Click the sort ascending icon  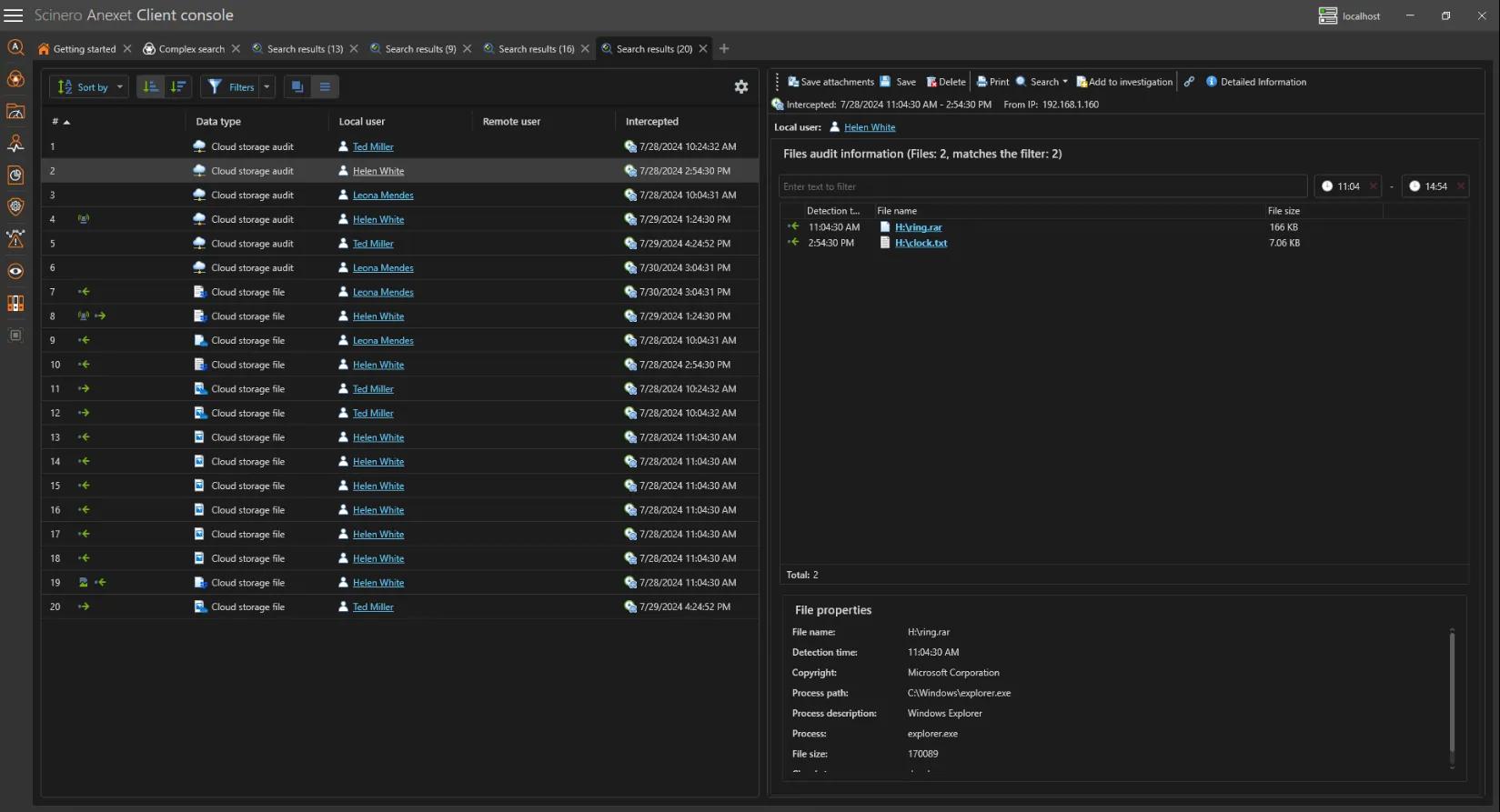click(x=151, y=86)
